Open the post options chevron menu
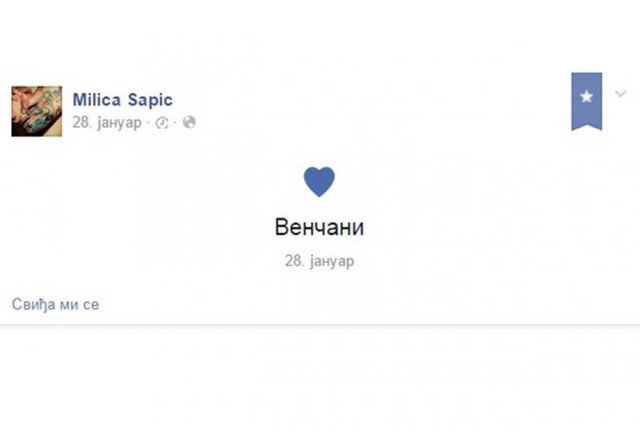 tap(620, 95)
